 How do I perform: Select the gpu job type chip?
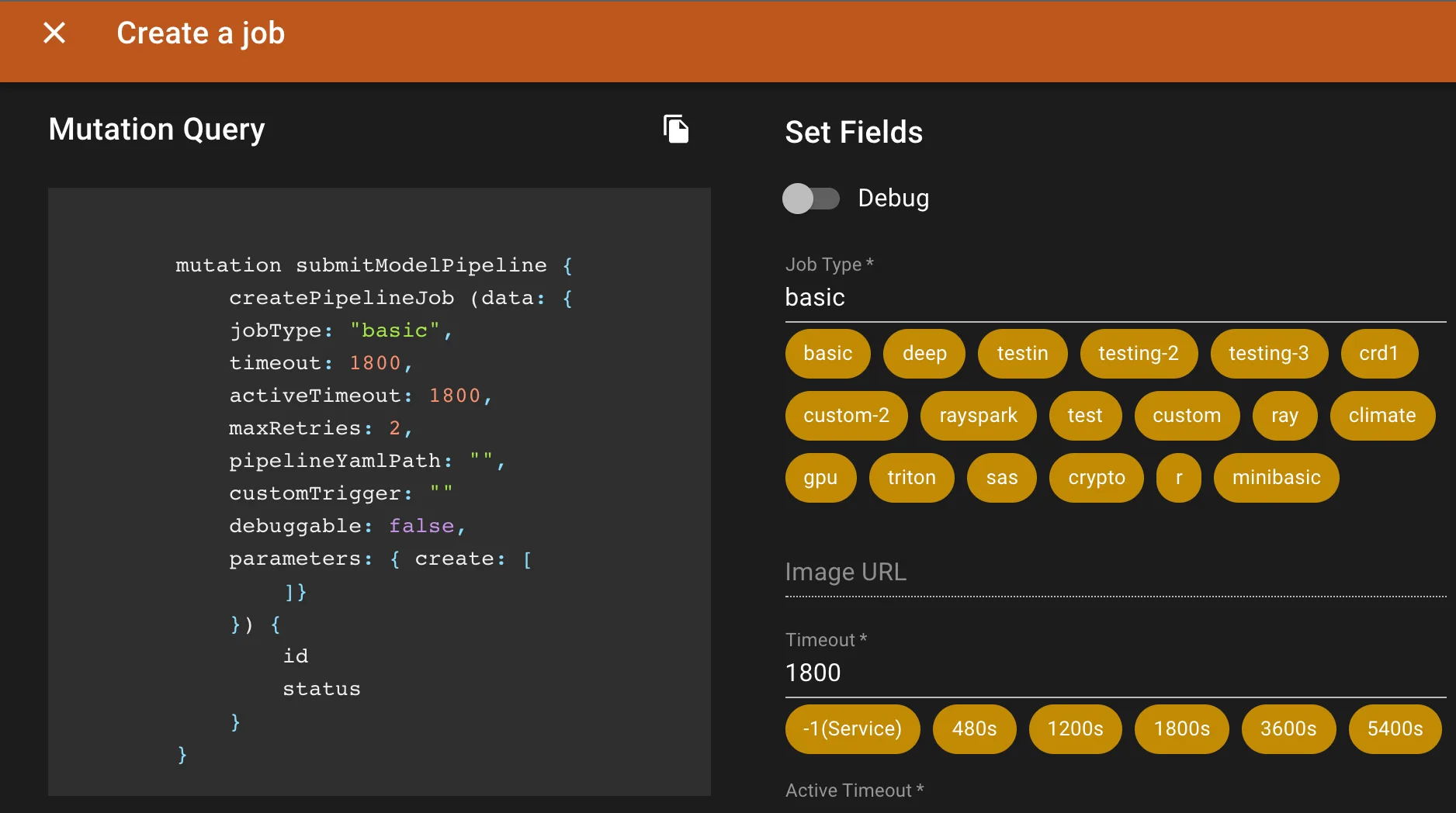(x=820, y=478)
